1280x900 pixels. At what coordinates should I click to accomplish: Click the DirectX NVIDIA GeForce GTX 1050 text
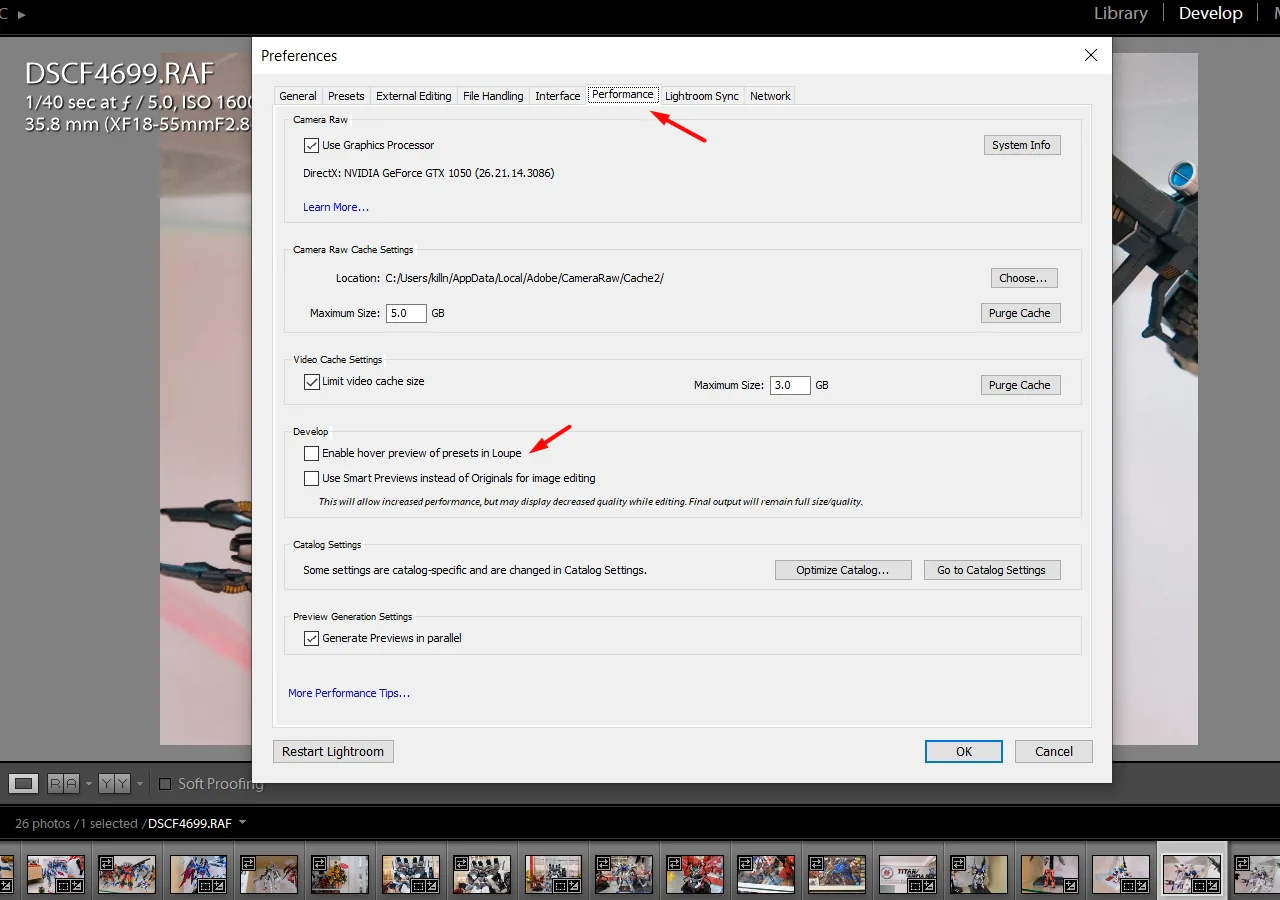(x=429, y=173)
